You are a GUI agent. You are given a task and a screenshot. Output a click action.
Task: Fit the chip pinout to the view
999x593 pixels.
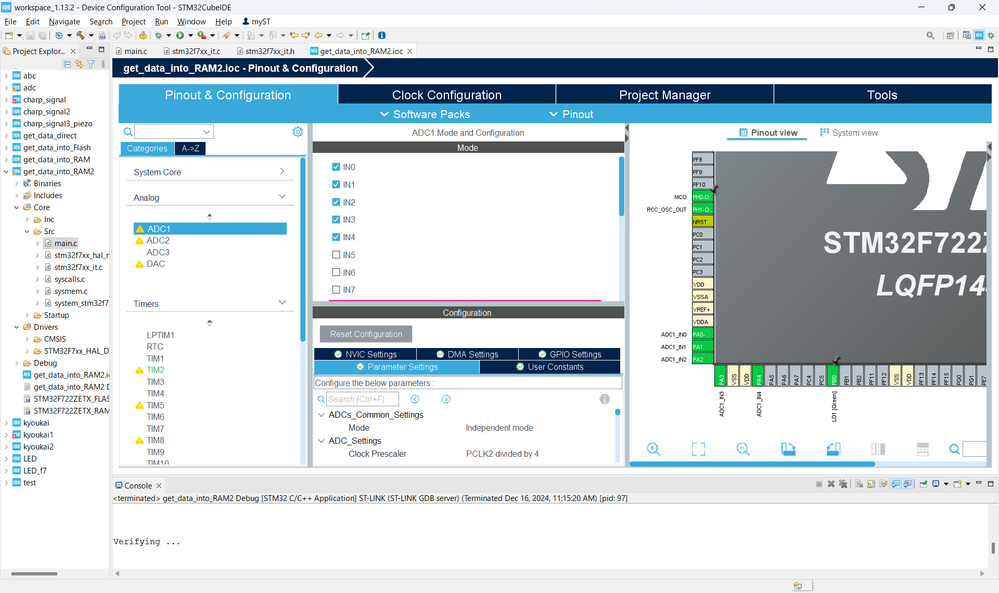(x=698, y=449)
